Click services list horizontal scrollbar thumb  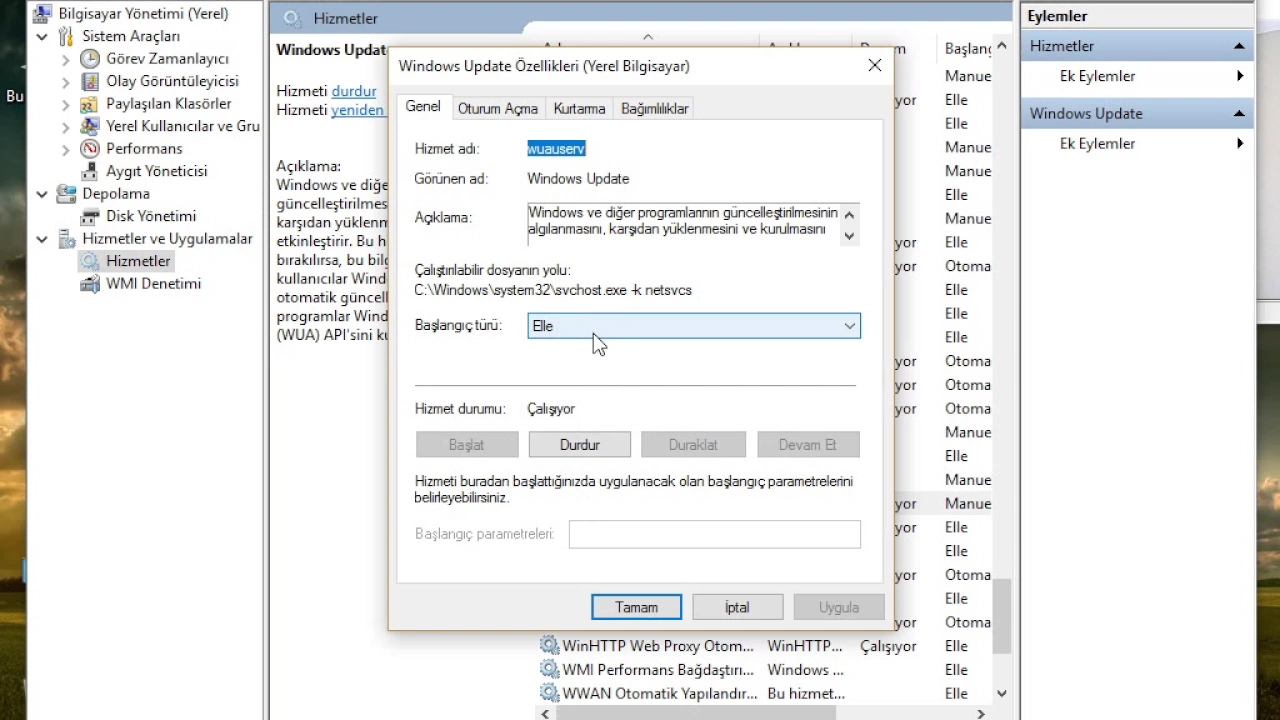pyautogui.click(x=694, y=714)
